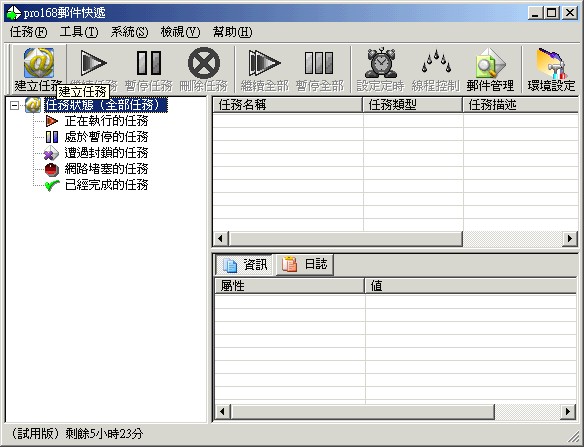Minimize the pro168 window
This screenshot has height=447, width=584.
click(536, 13)
